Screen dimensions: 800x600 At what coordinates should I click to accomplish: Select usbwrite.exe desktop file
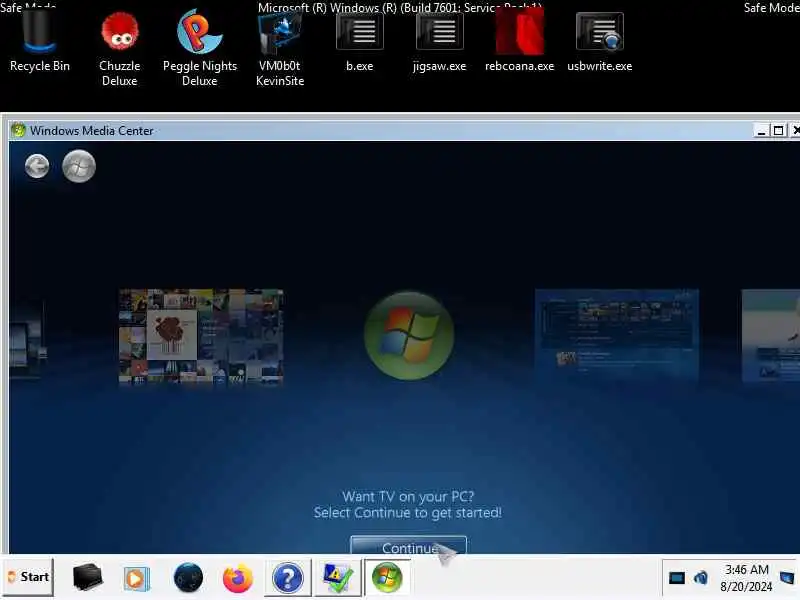click(599, 43)
